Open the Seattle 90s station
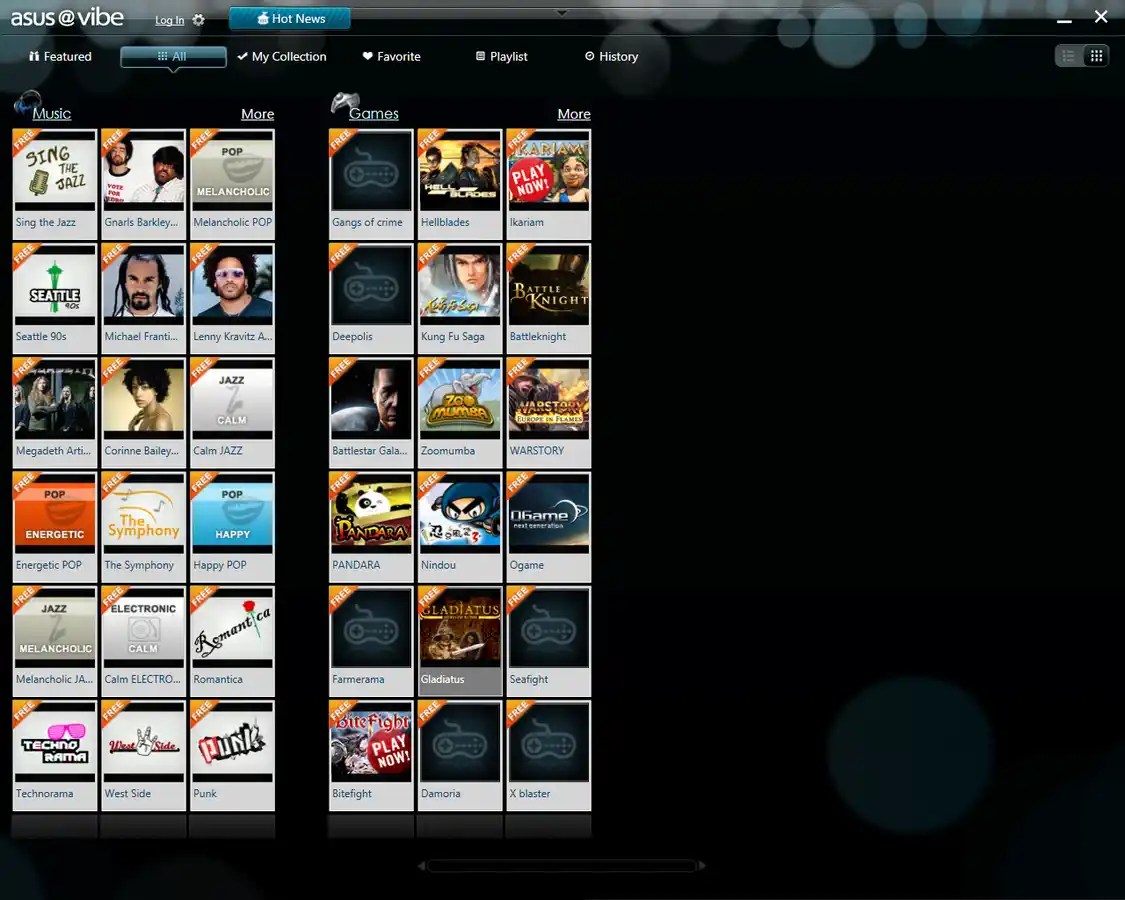 55,298
